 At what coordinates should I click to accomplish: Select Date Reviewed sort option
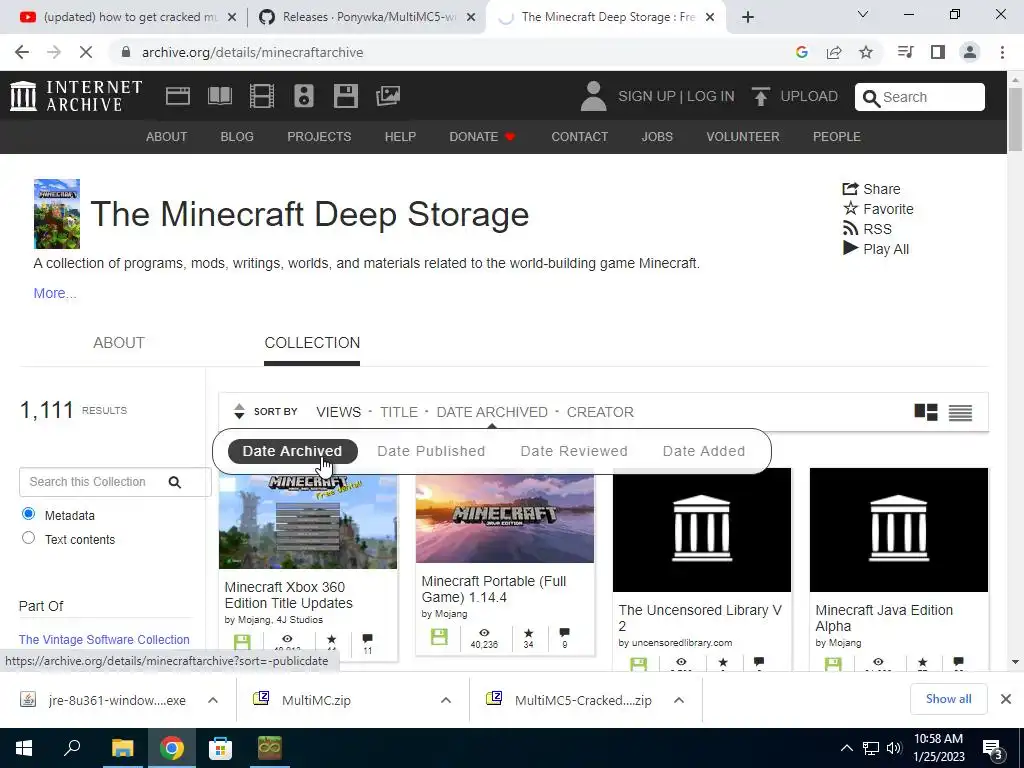point(574,451)
